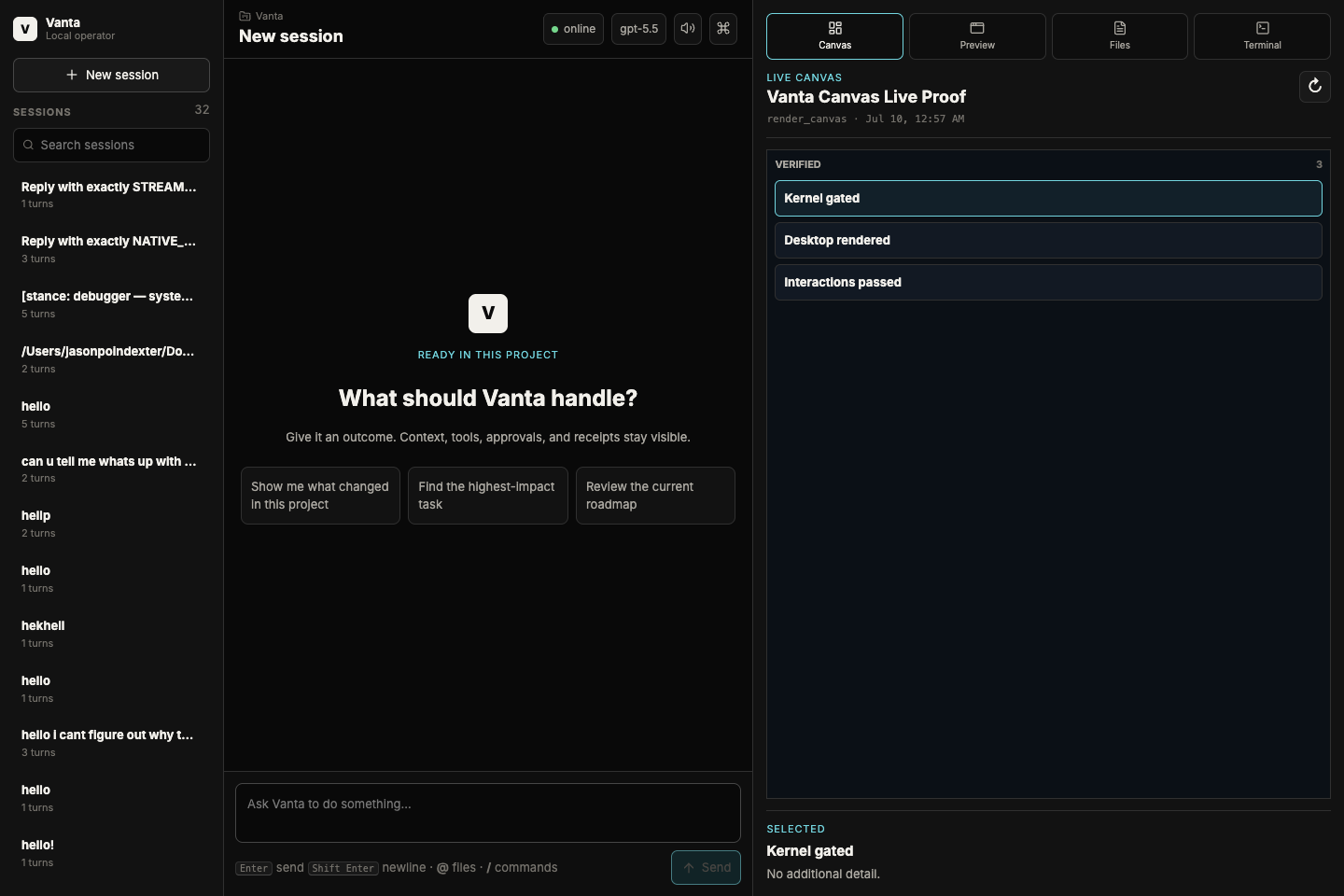Screen dimensions: 1344x896
Task: Click the 'New session' title heading
Action: [x=291, y=36]
